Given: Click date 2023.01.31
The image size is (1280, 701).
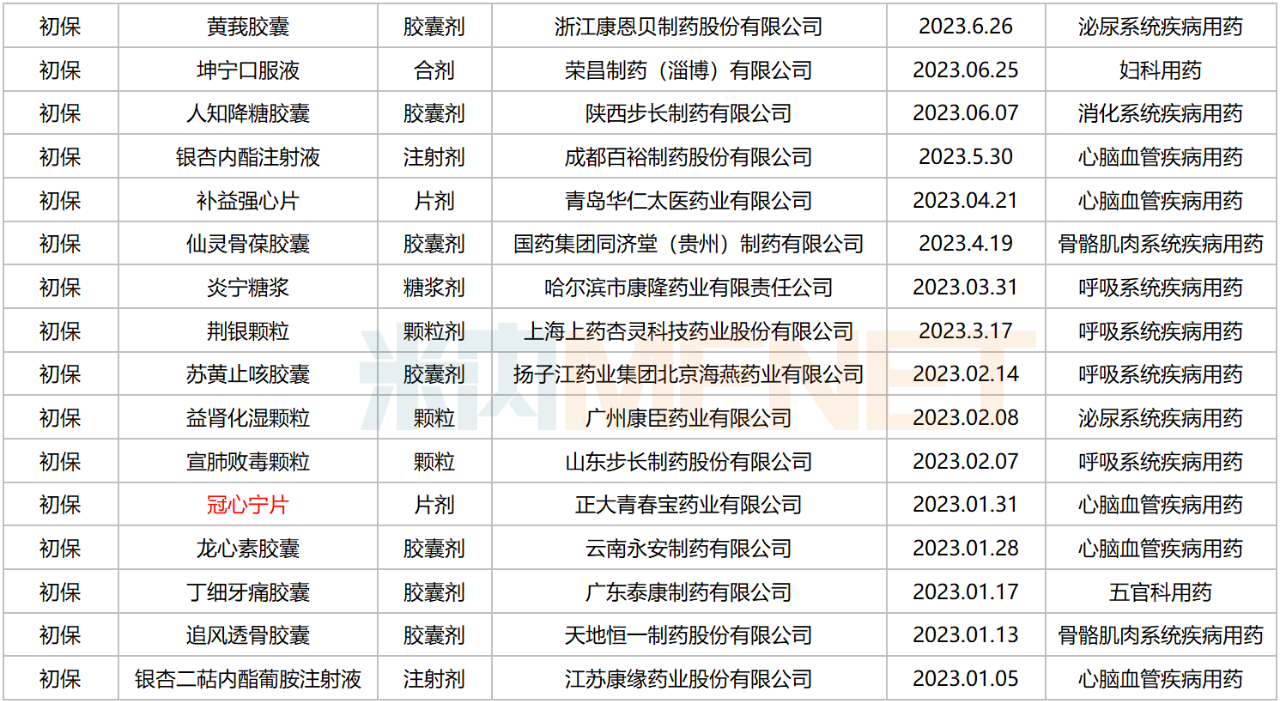Looking at the screenshot, I should (x=966, y=505).
